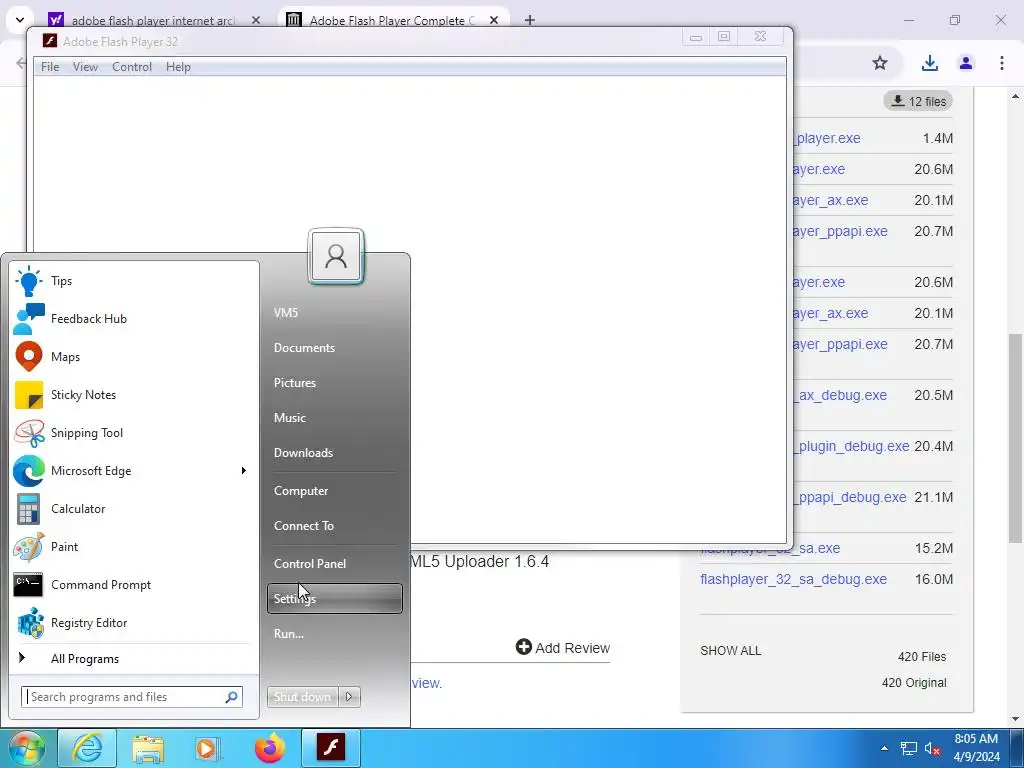
Task: Click the webpage vertical scrollbar thumb
Action: [x=1016, y=438]
